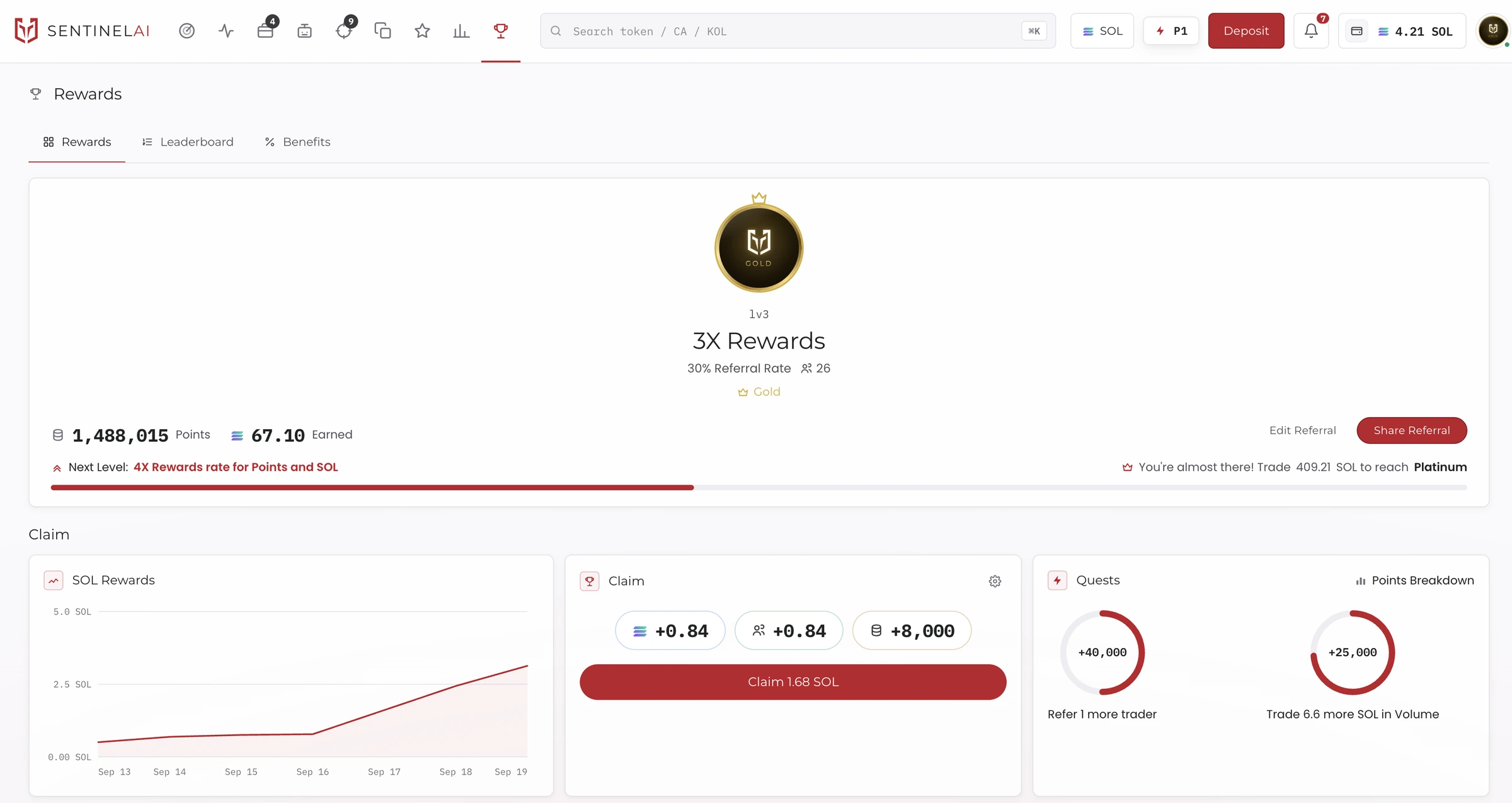Click the +8,000 points claim pill
Image resolution: width=1512 pixels, height=803 pixels.
coord(912,630)
